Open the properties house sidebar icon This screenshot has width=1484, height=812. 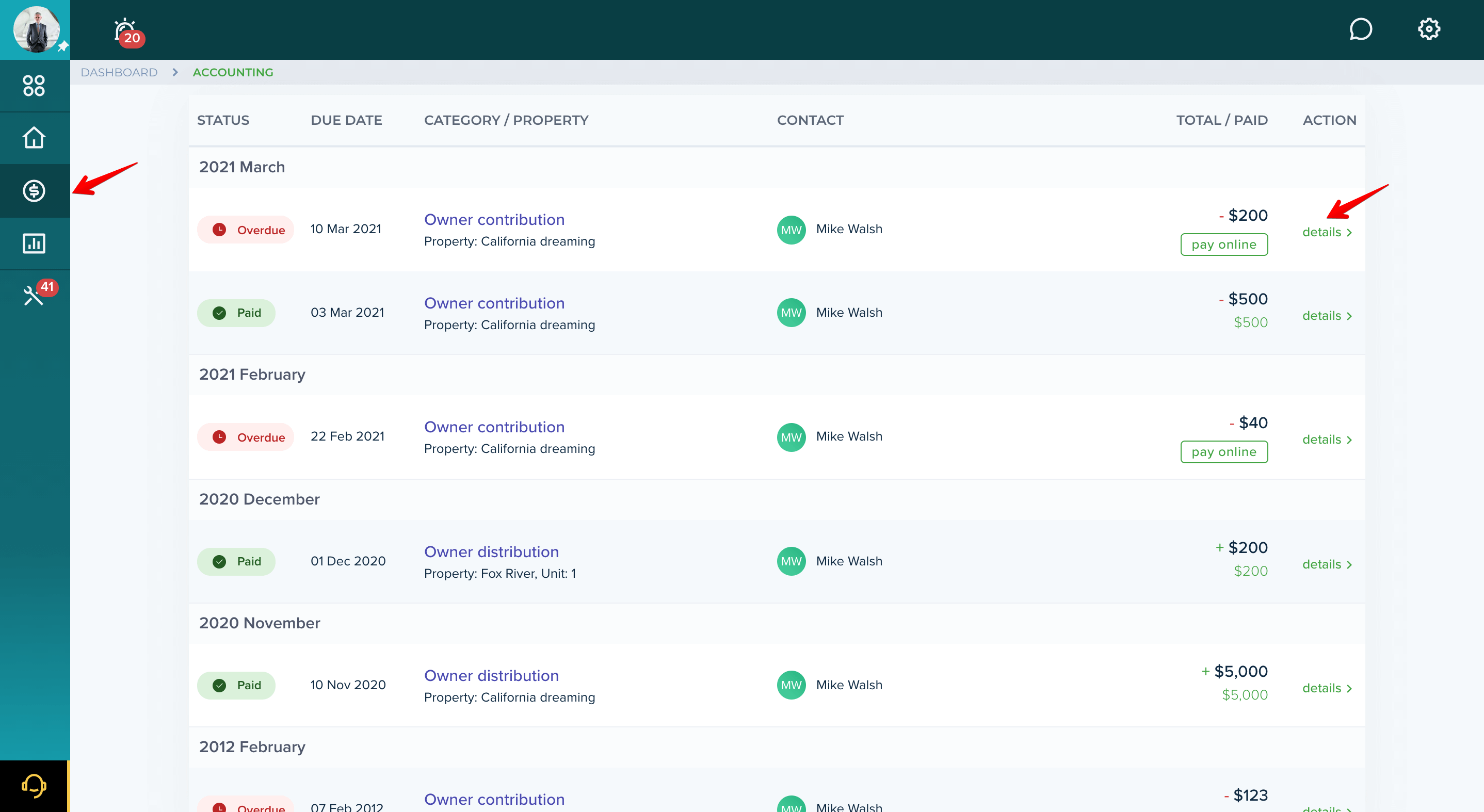click(34, 138)
